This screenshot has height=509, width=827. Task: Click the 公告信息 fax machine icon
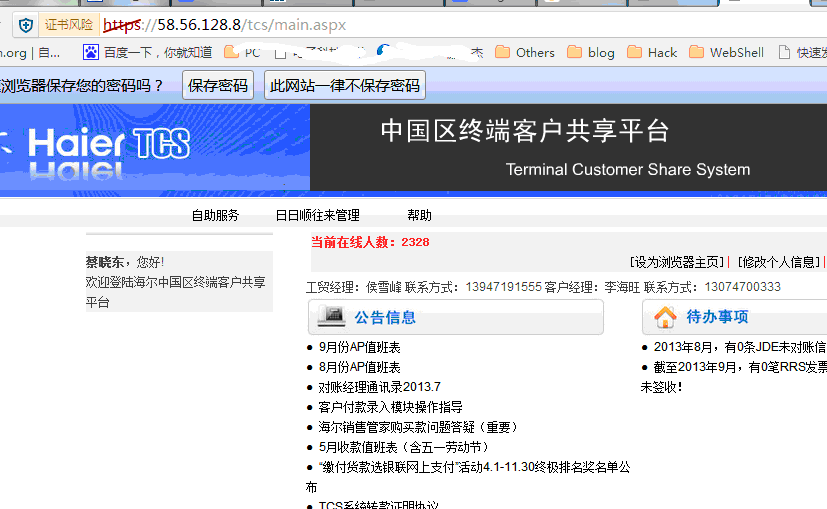point(331,316)
